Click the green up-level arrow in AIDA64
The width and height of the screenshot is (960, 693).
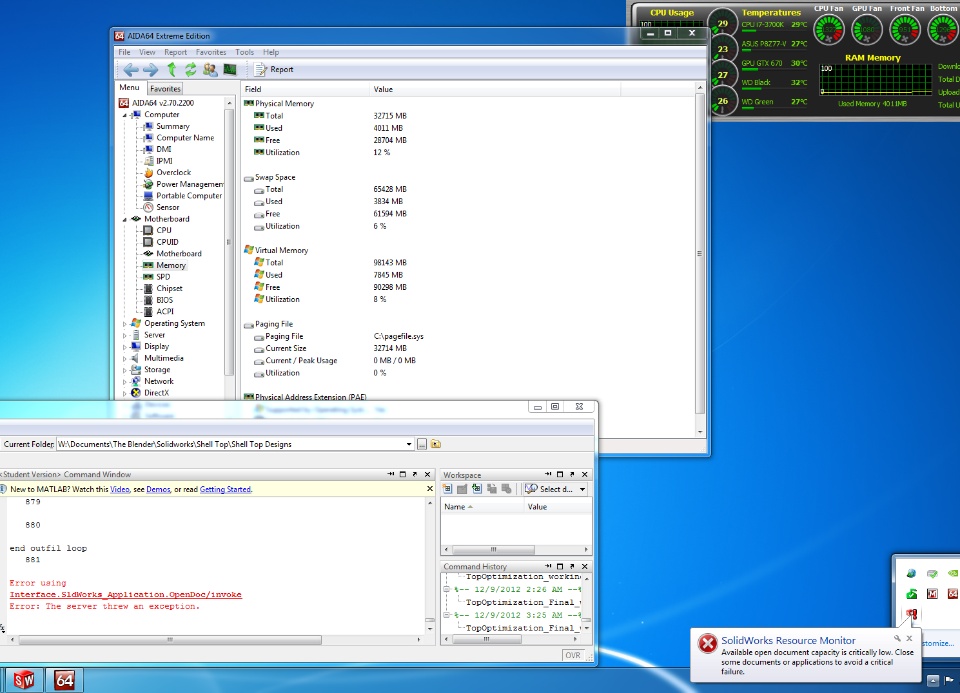click(x=171, y=70)
